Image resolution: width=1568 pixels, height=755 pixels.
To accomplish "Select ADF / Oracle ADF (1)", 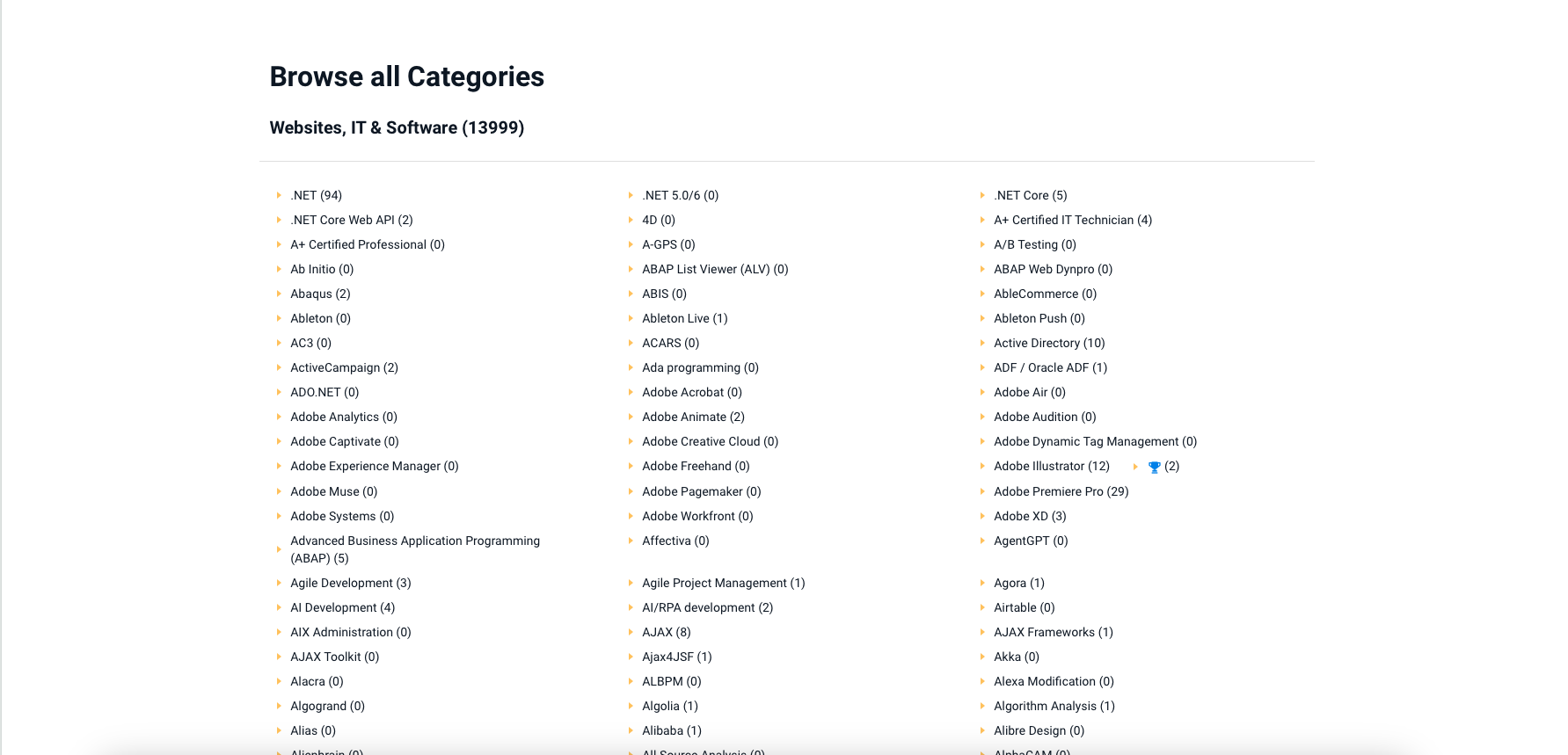I will tap(1050, 367).
